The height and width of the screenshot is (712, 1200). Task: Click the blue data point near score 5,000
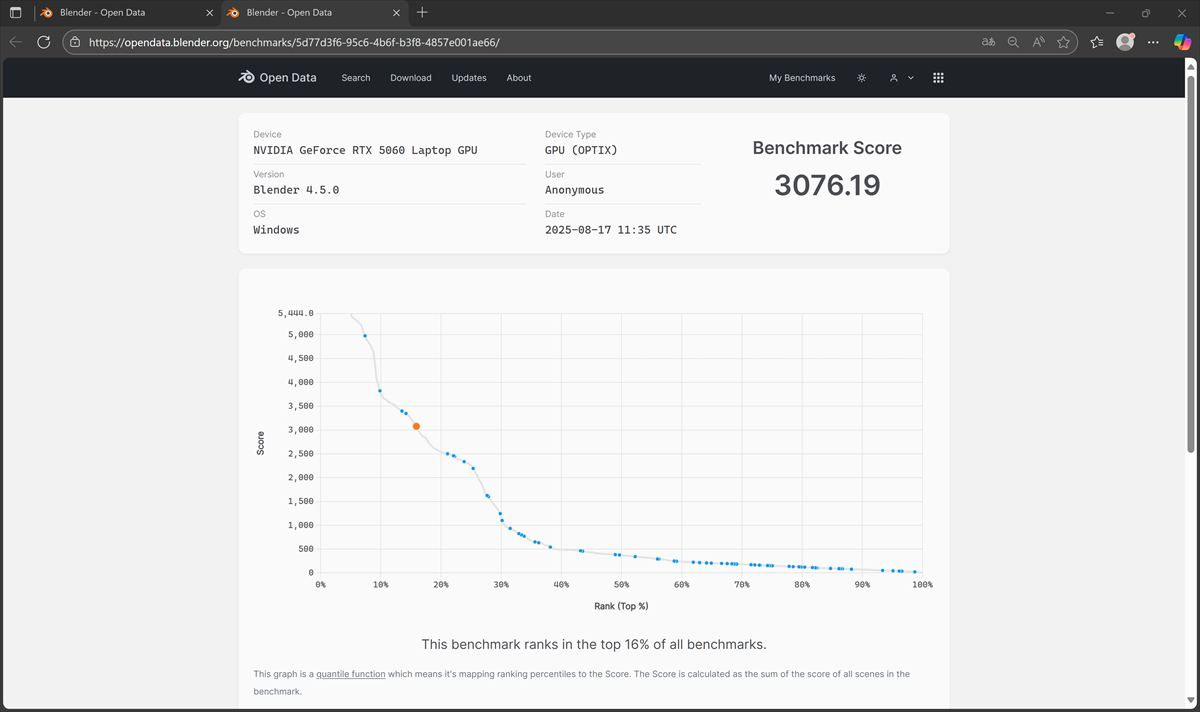(365, 336)
